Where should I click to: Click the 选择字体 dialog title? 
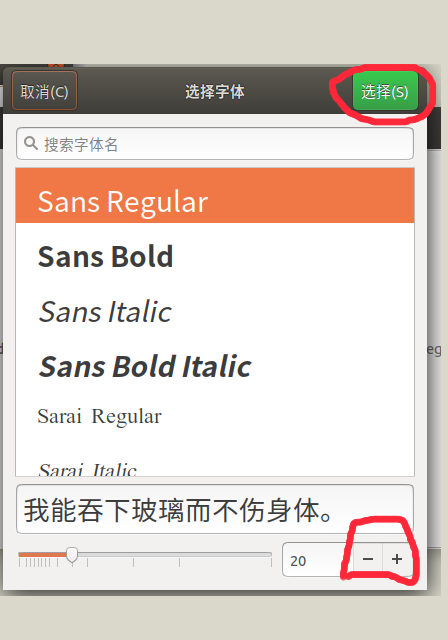pos(215,91)
